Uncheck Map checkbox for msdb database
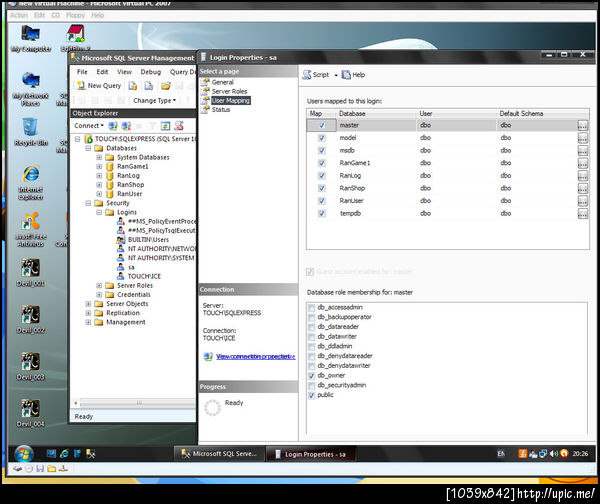This screenshot has height=504, width=600. (x=322, y=150)
